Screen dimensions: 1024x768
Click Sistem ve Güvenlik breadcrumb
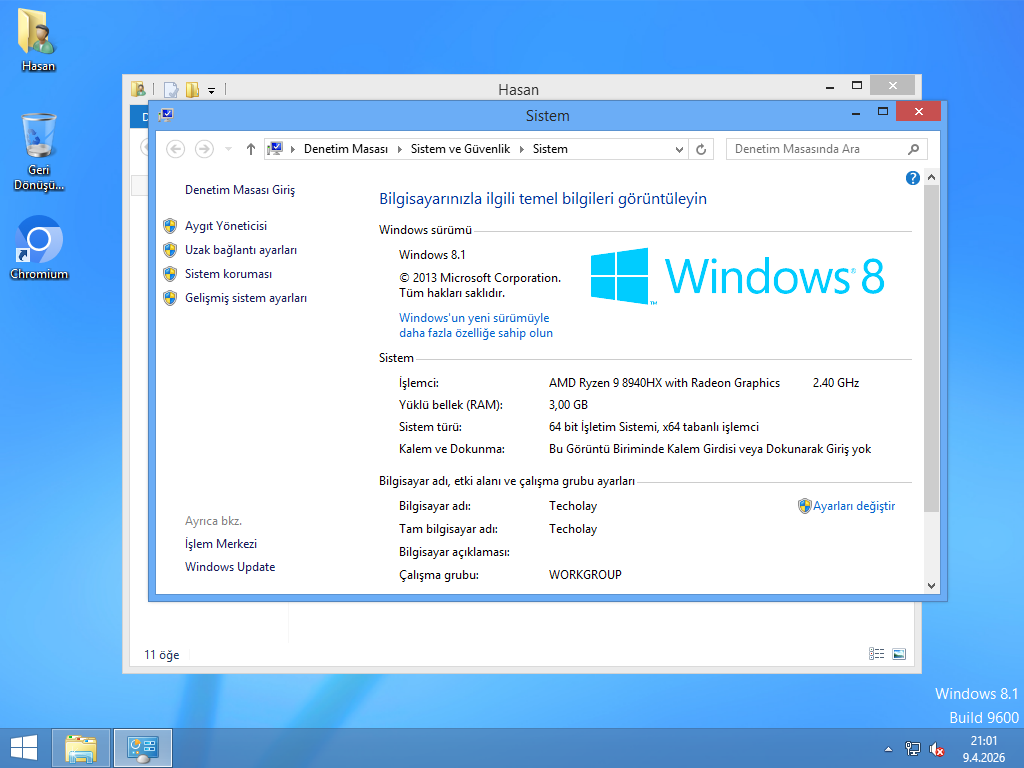pos(460,149)
